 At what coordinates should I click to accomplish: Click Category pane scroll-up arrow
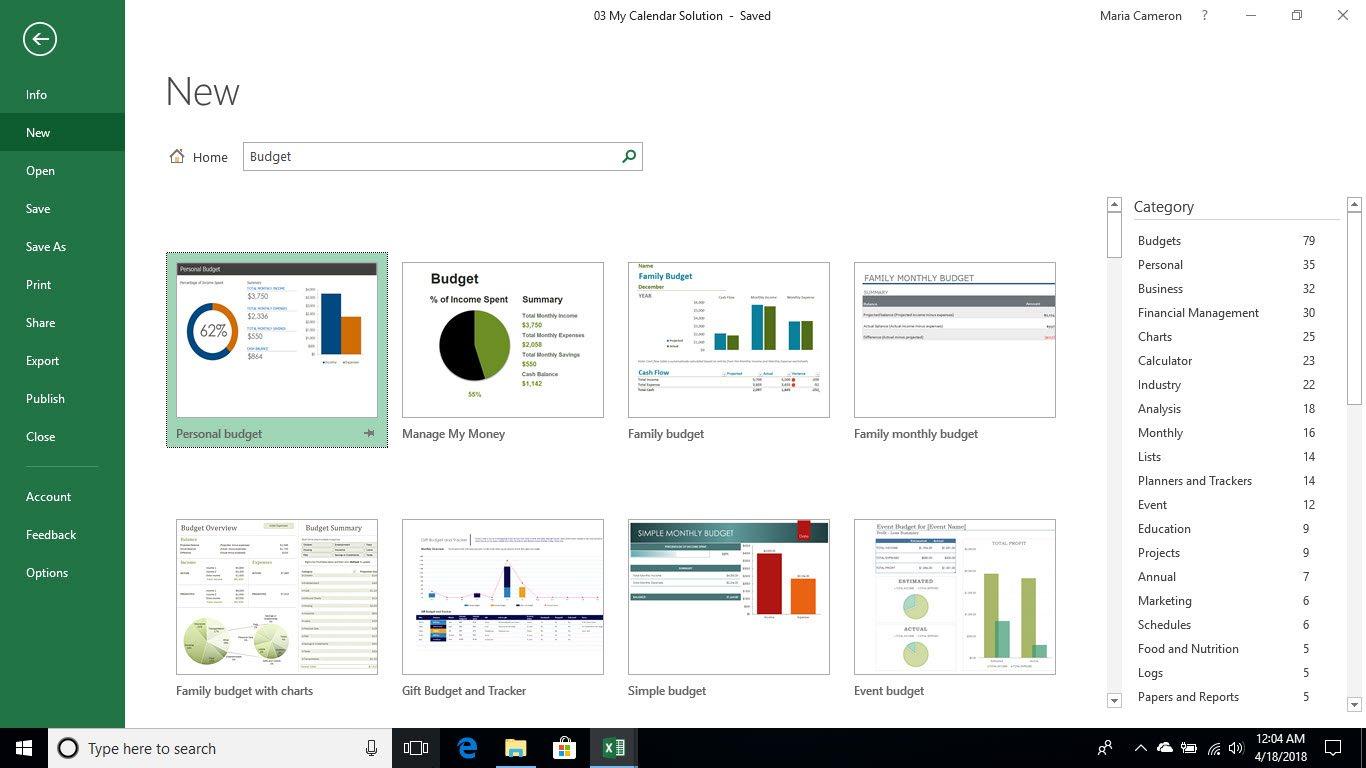(1354, 204)
